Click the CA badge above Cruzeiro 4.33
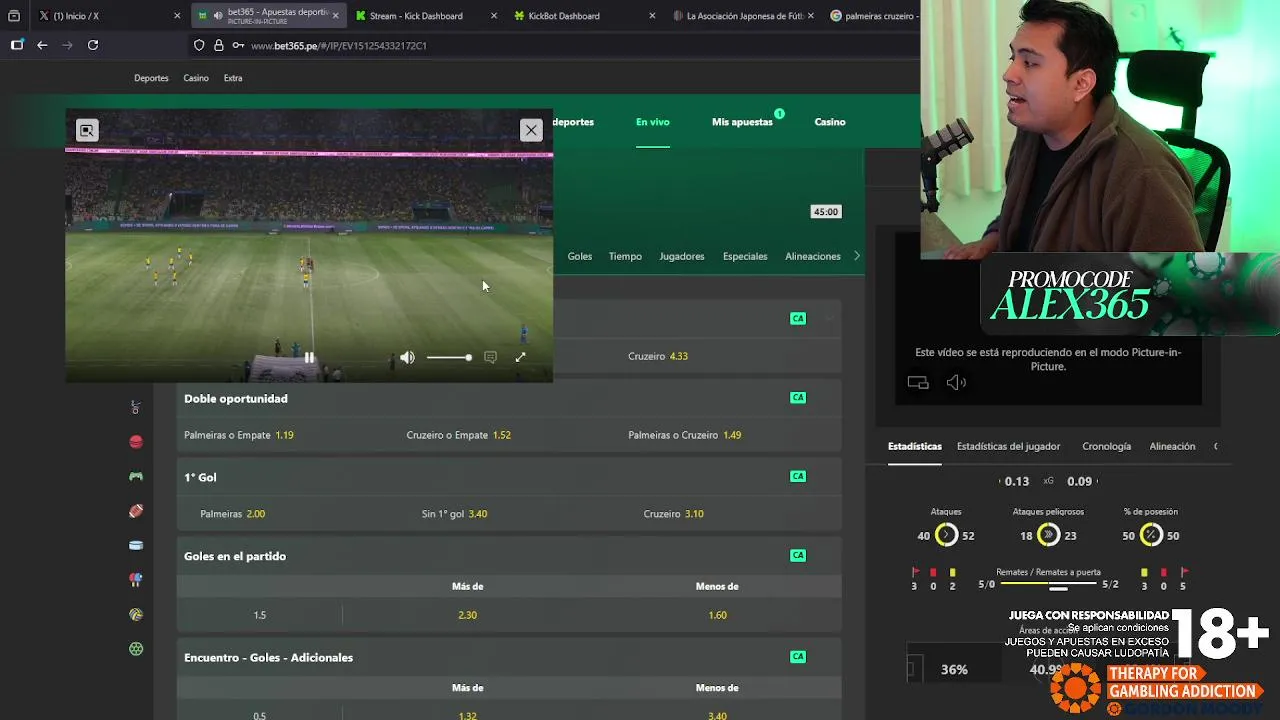 click(x=798, y=319)
